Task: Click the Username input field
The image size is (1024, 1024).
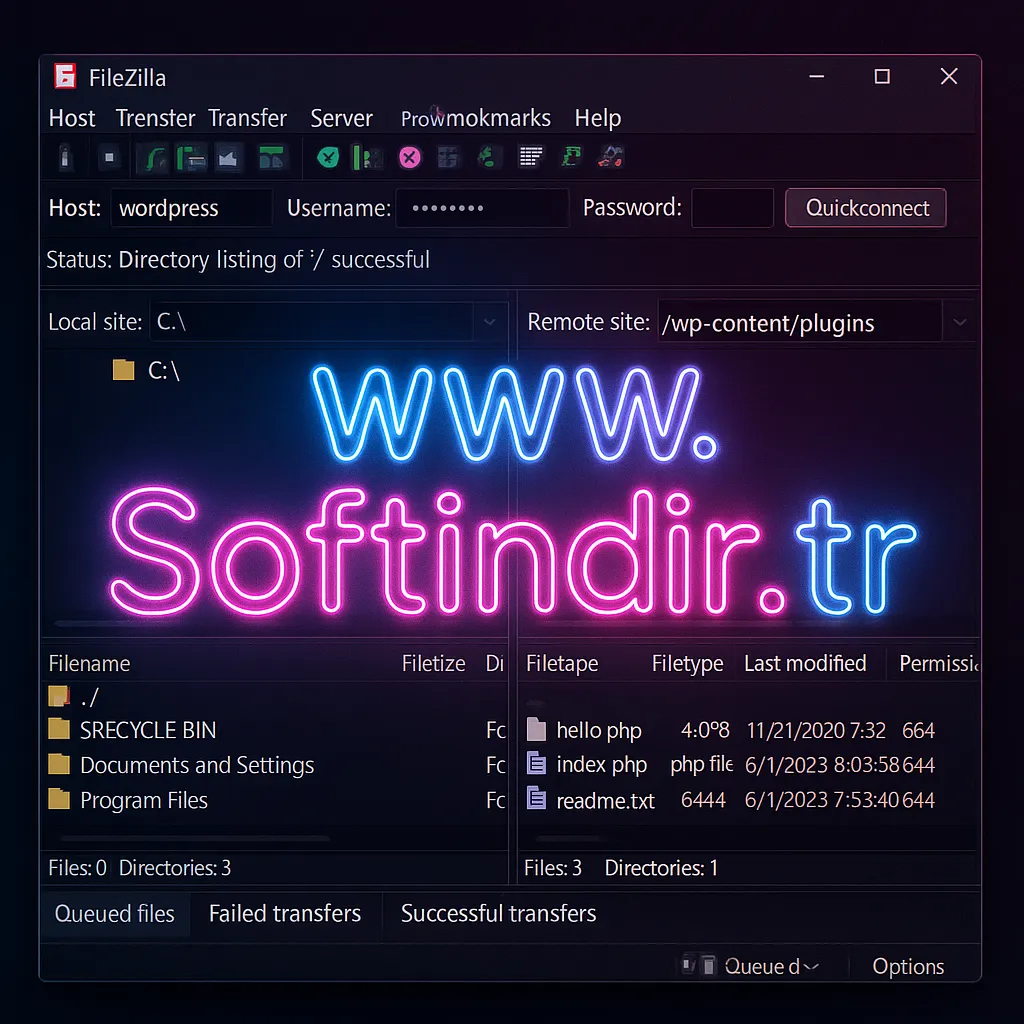Action: [x=482, y=208]
